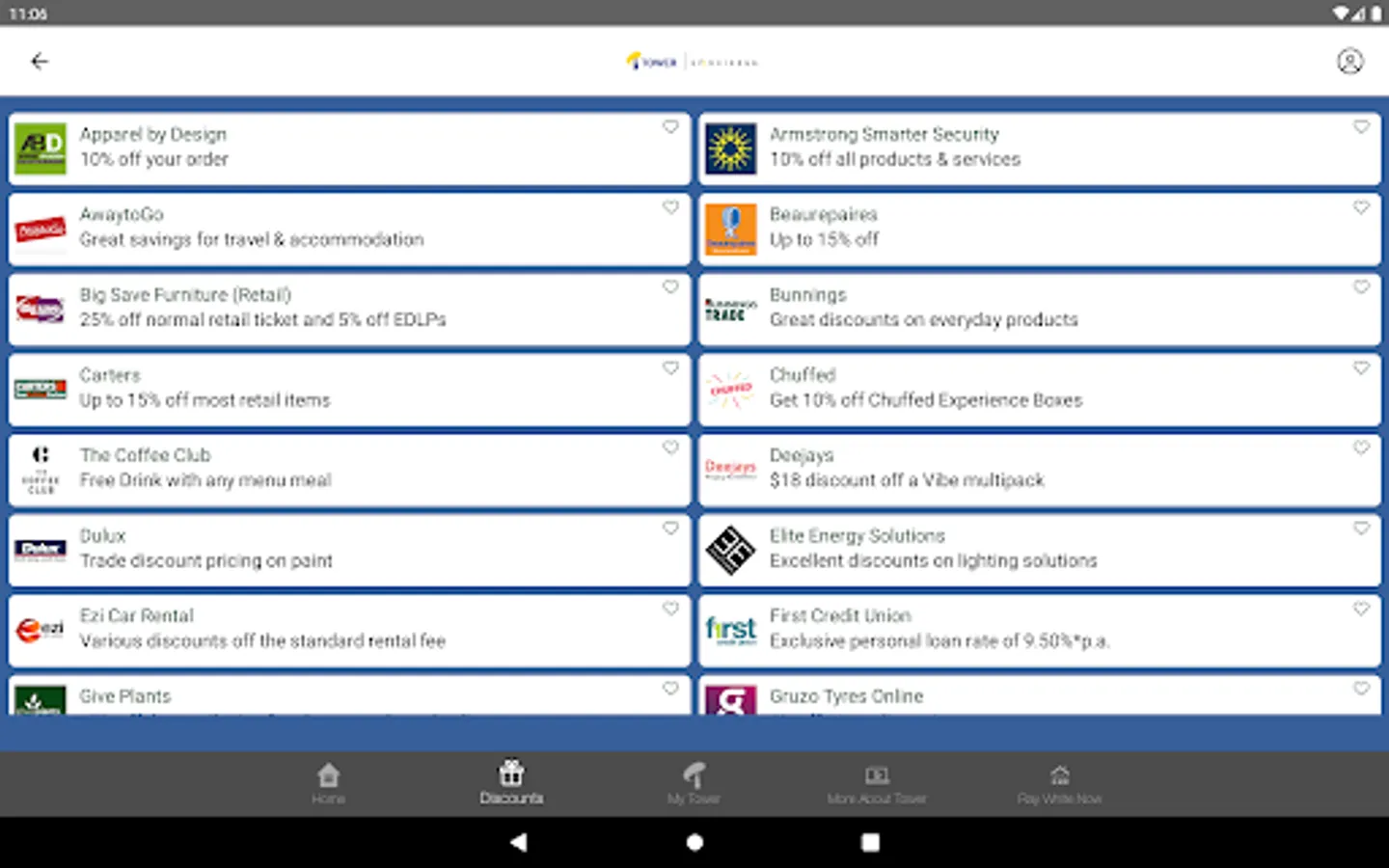Open '$18 discount off a Vibe multipack'

pos(907,480)
